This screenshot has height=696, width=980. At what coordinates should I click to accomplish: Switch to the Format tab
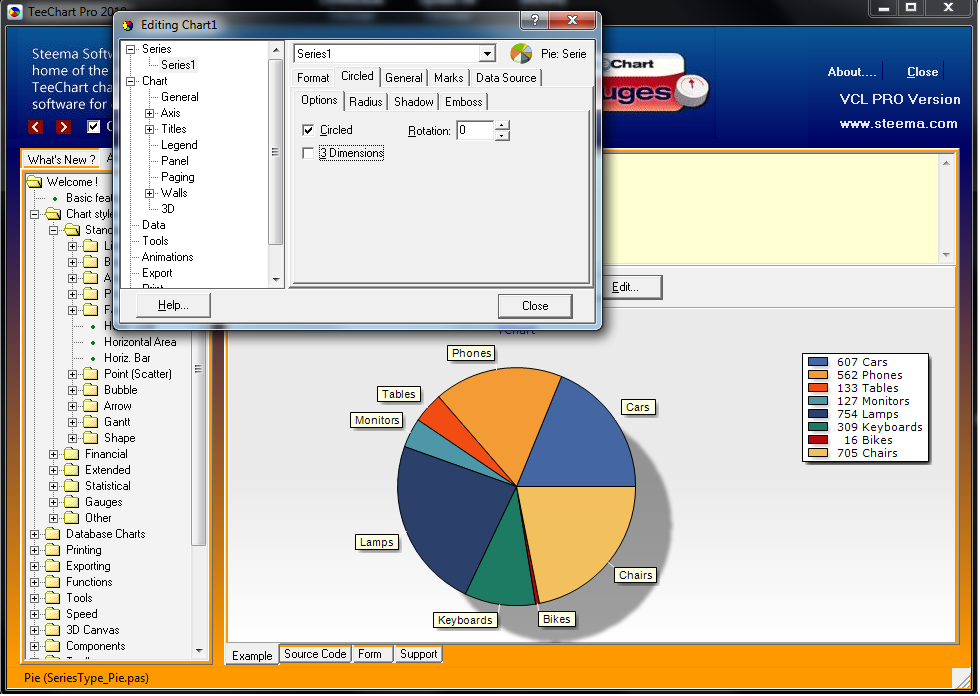tap(312, 78)
